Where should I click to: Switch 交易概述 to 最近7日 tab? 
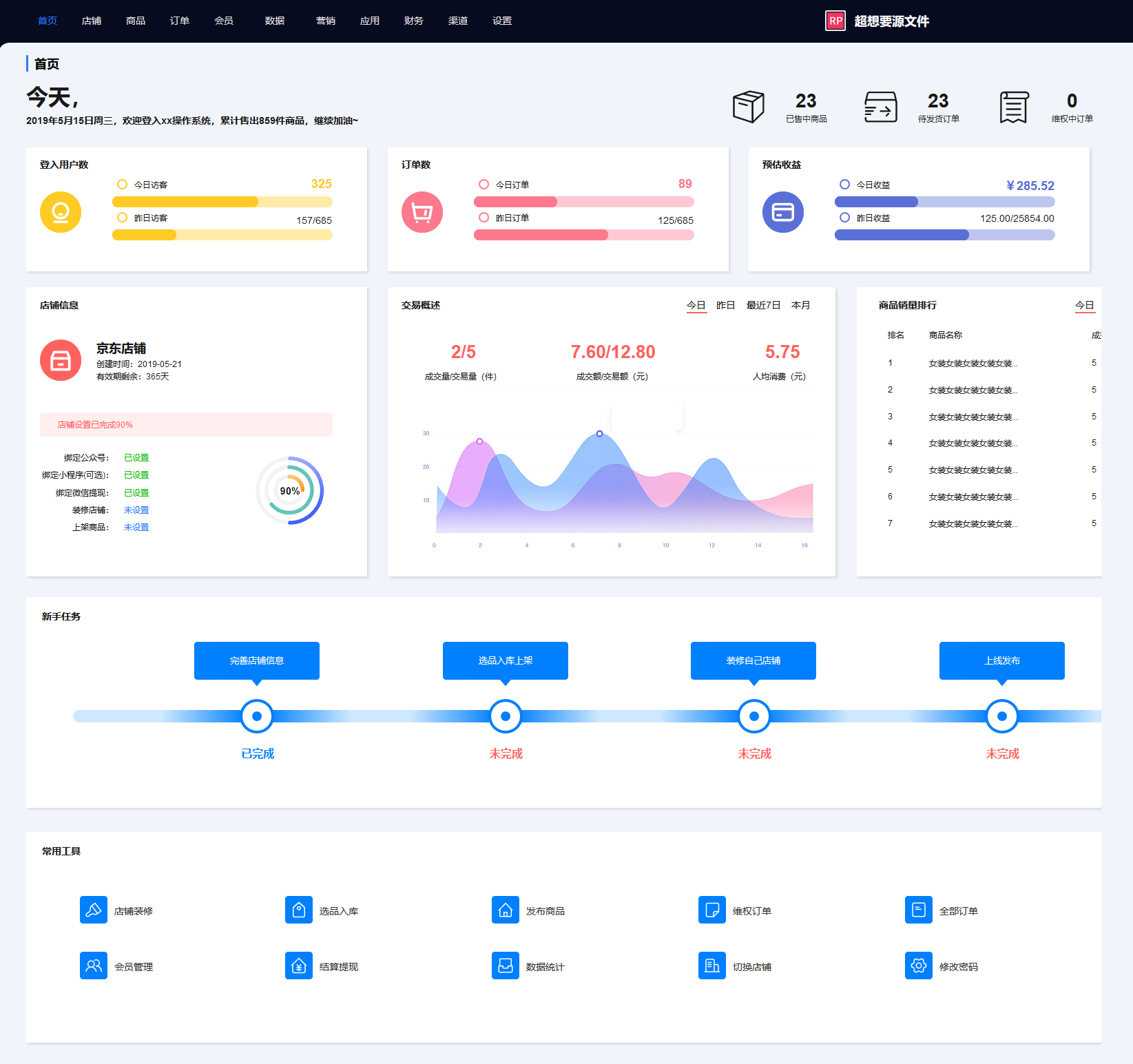[x=764, y=305]
